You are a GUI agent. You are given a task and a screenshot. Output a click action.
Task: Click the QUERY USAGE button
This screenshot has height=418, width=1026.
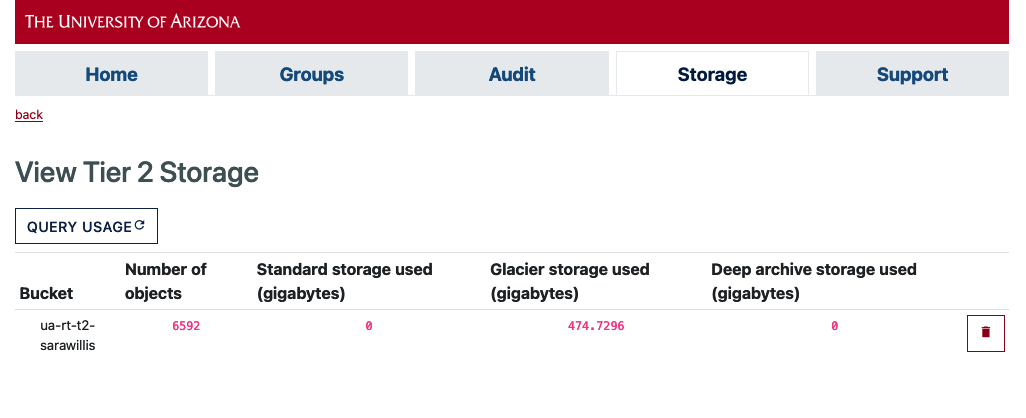pyautogui.click(x=86, y=226)
